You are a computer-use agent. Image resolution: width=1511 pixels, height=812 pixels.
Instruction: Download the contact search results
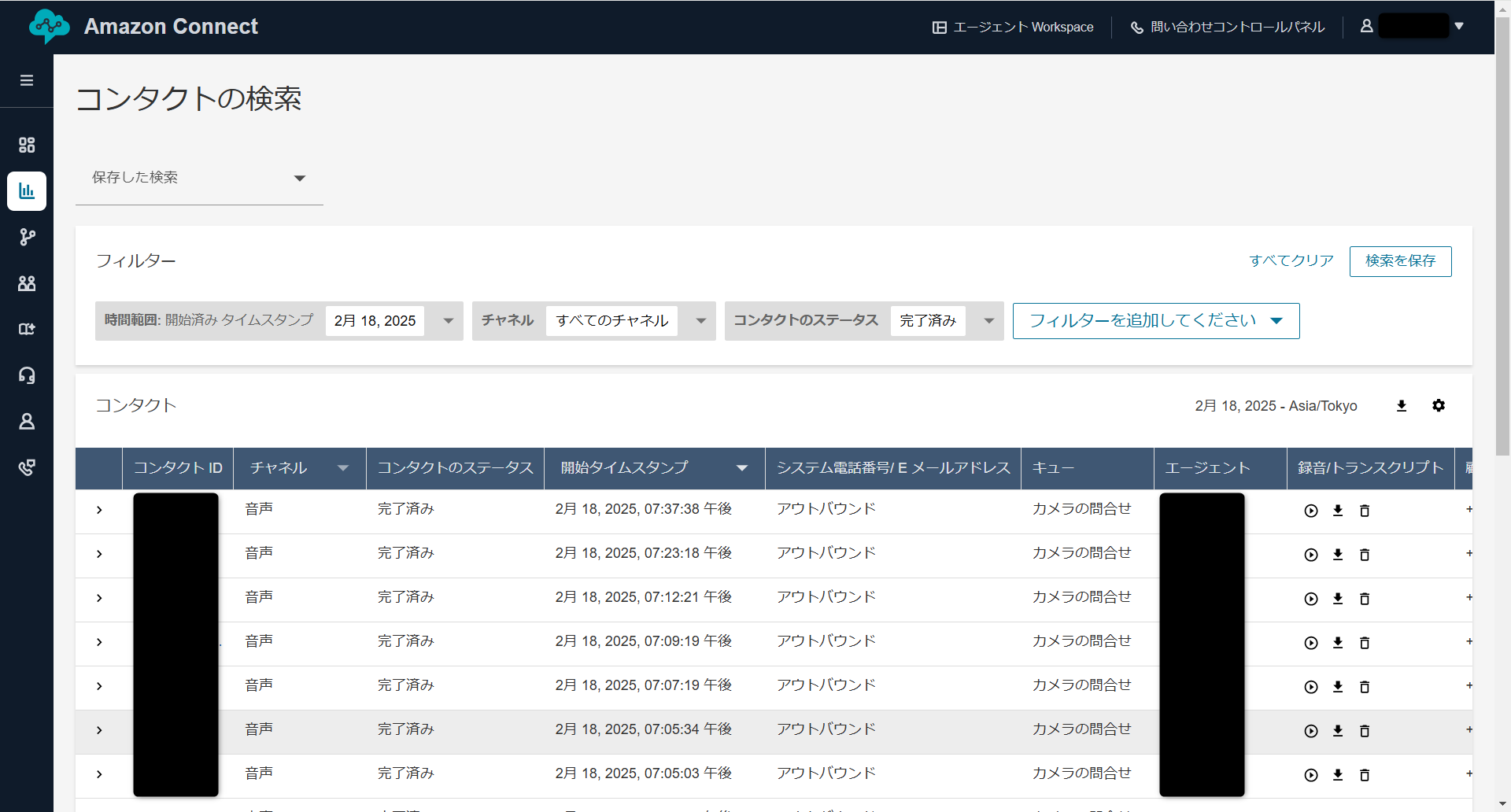[x=1402, y=406]
